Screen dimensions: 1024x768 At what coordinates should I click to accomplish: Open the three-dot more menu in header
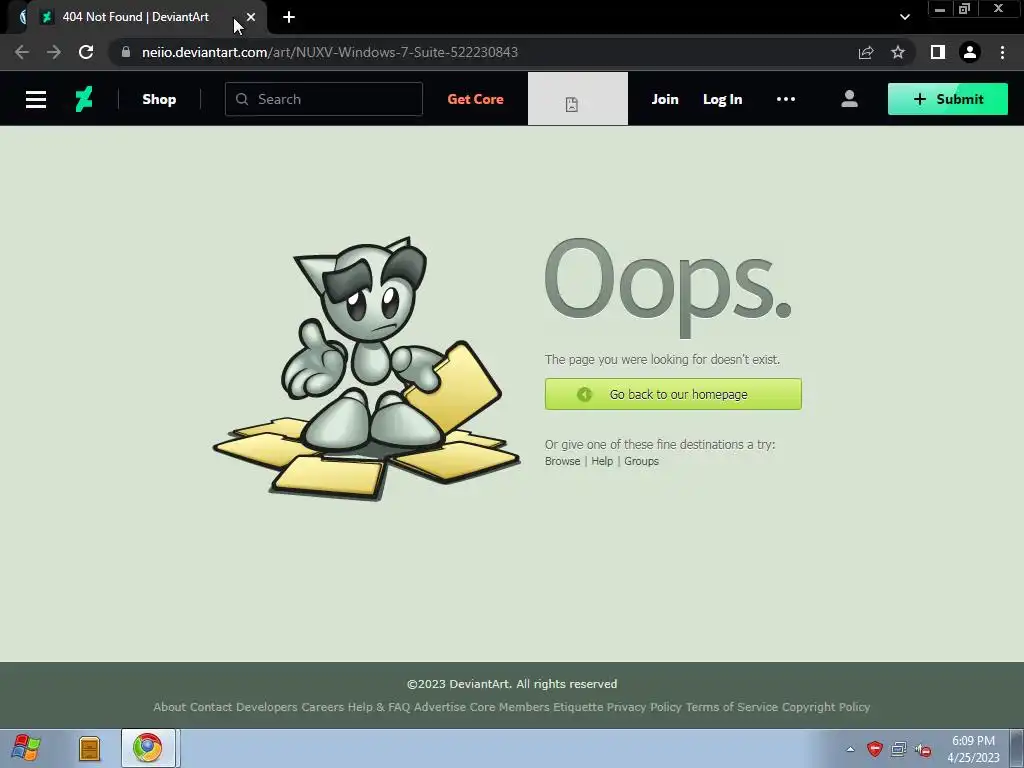tap(786, 99)
